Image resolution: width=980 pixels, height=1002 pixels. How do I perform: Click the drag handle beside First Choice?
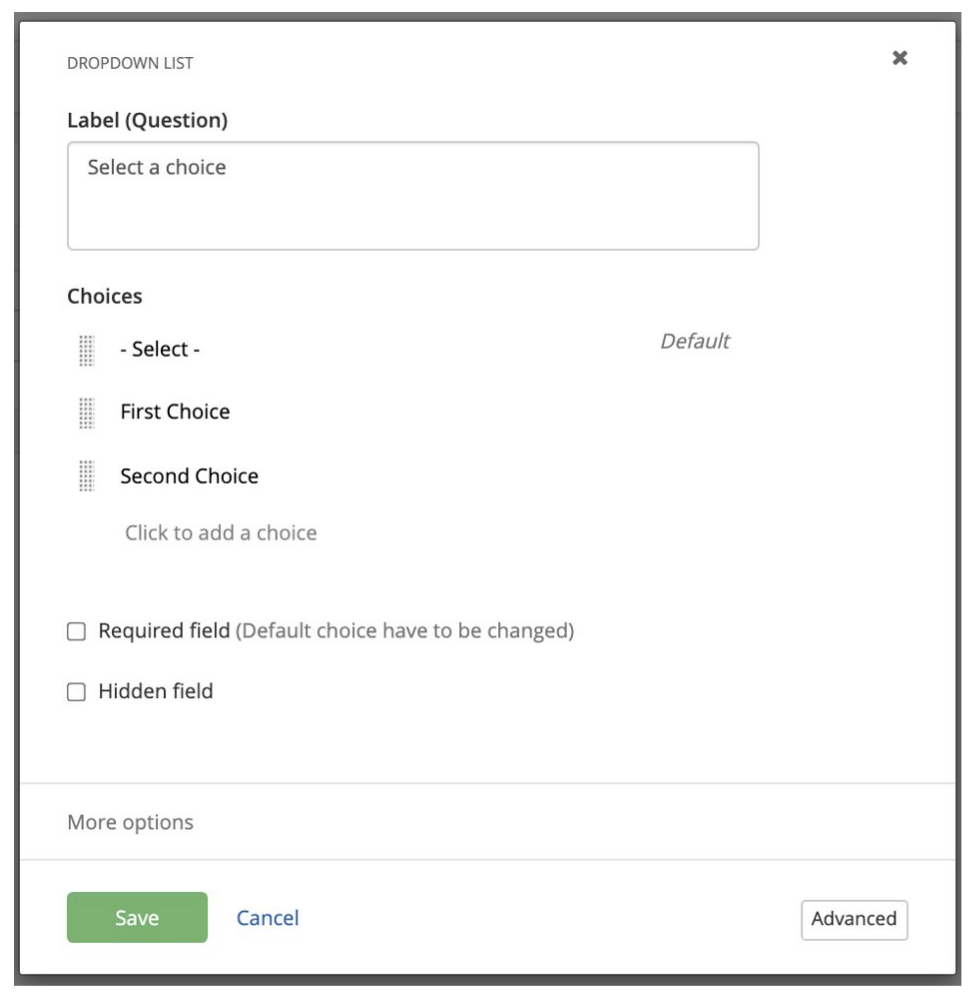(86, 412)
